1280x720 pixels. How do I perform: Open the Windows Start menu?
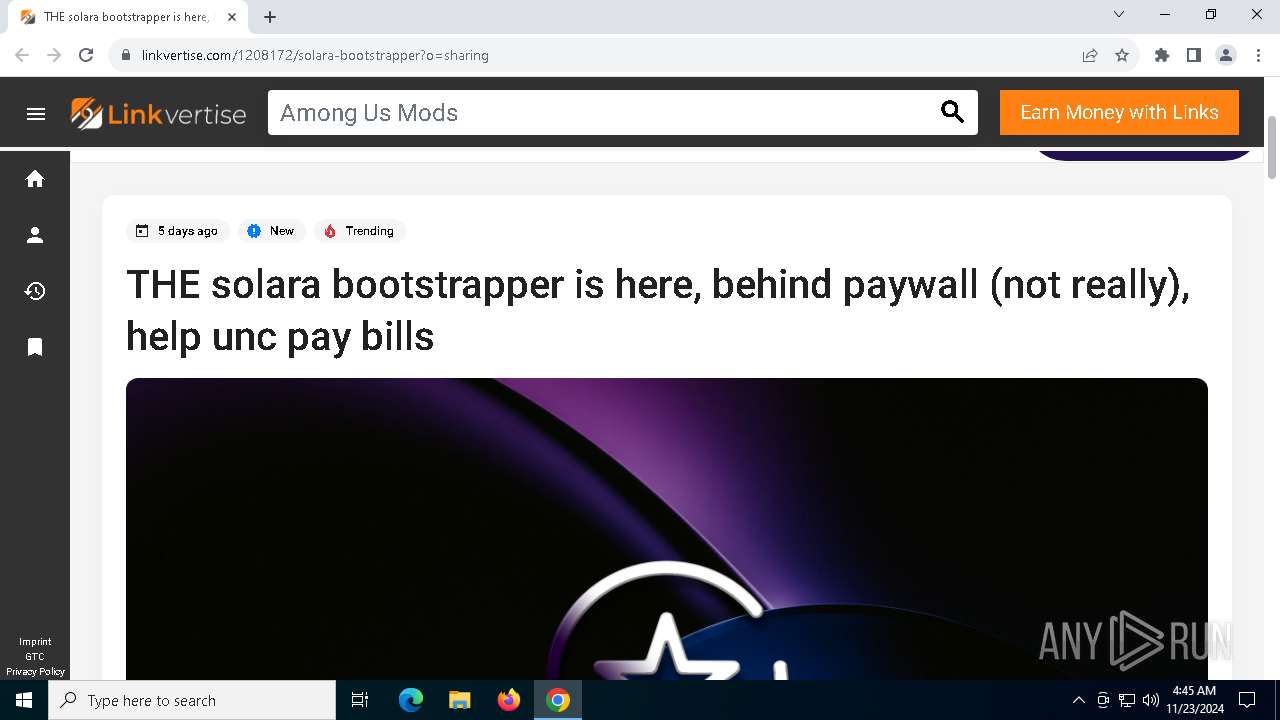(24, 700)
